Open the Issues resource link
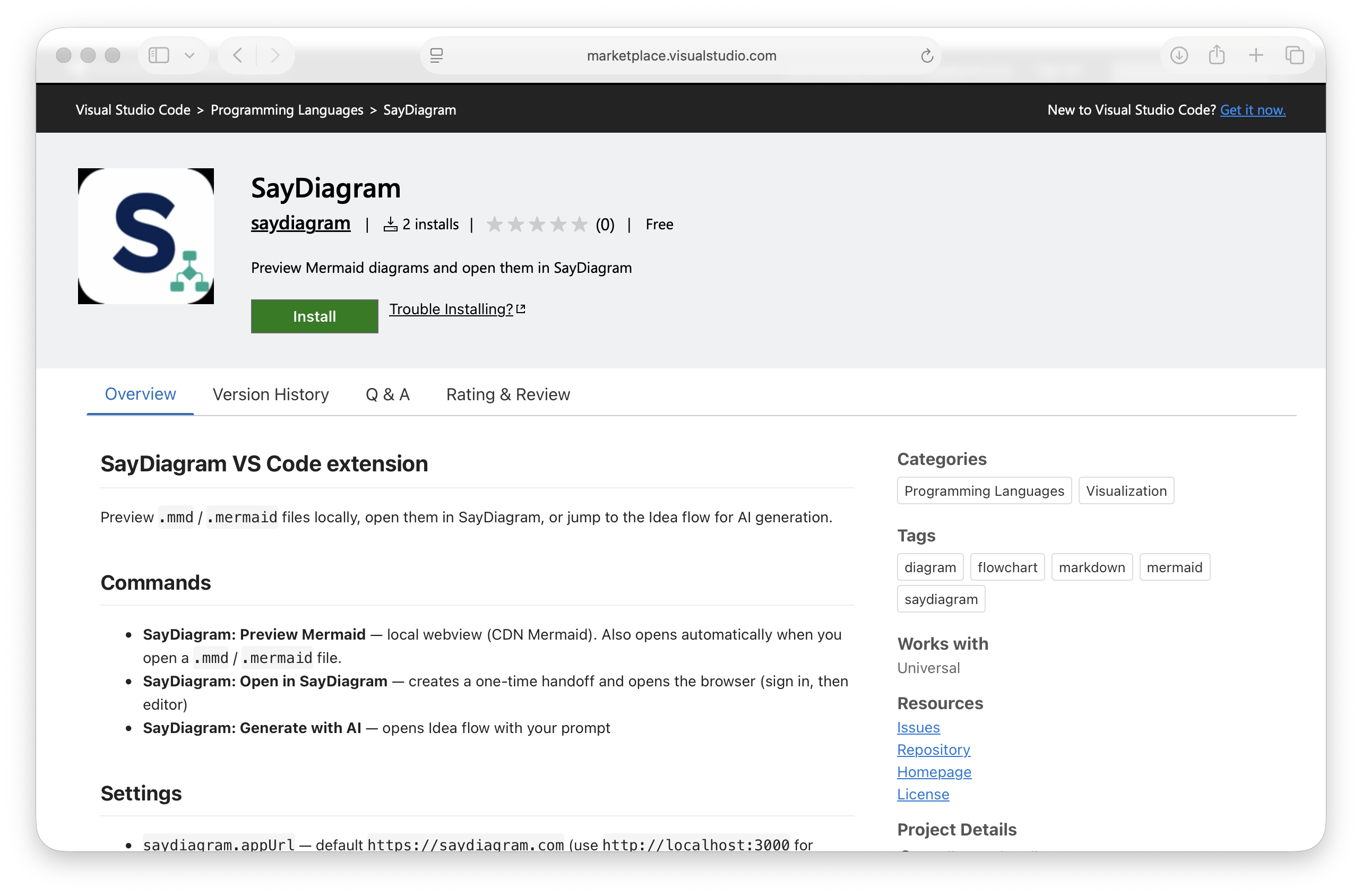Screen dimensions: 1362x896 918,727
